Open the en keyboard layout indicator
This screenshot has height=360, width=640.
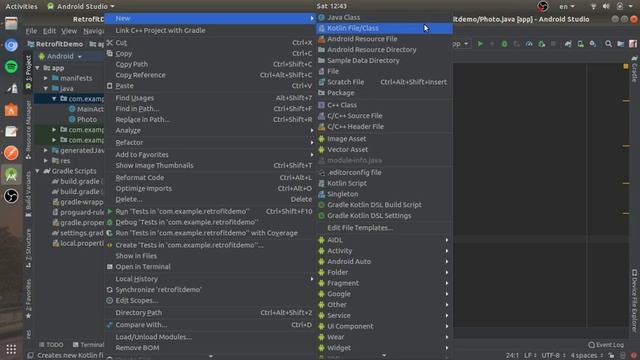point(567,6)
